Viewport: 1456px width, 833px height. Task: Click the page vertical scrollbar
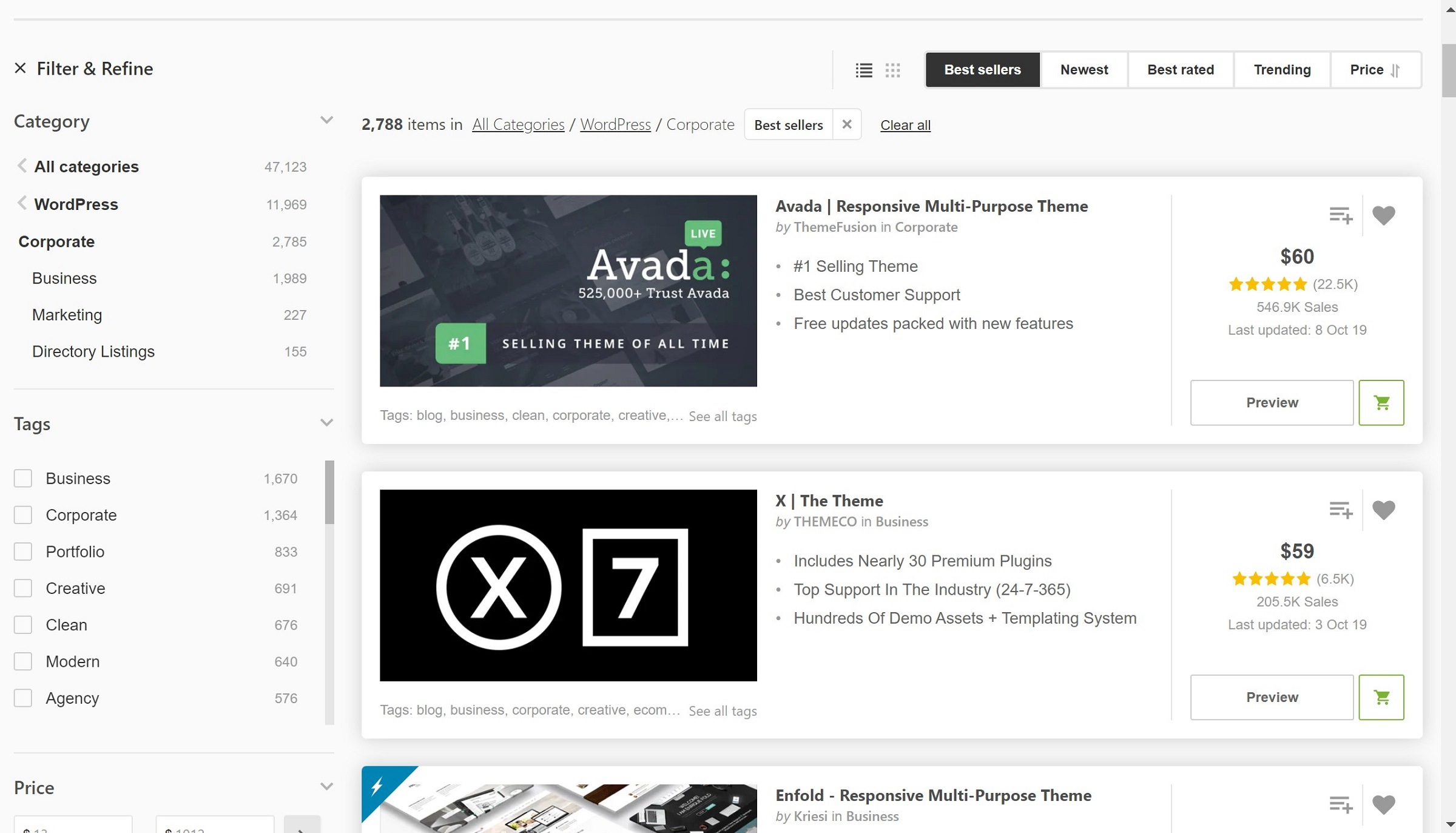1449,70
